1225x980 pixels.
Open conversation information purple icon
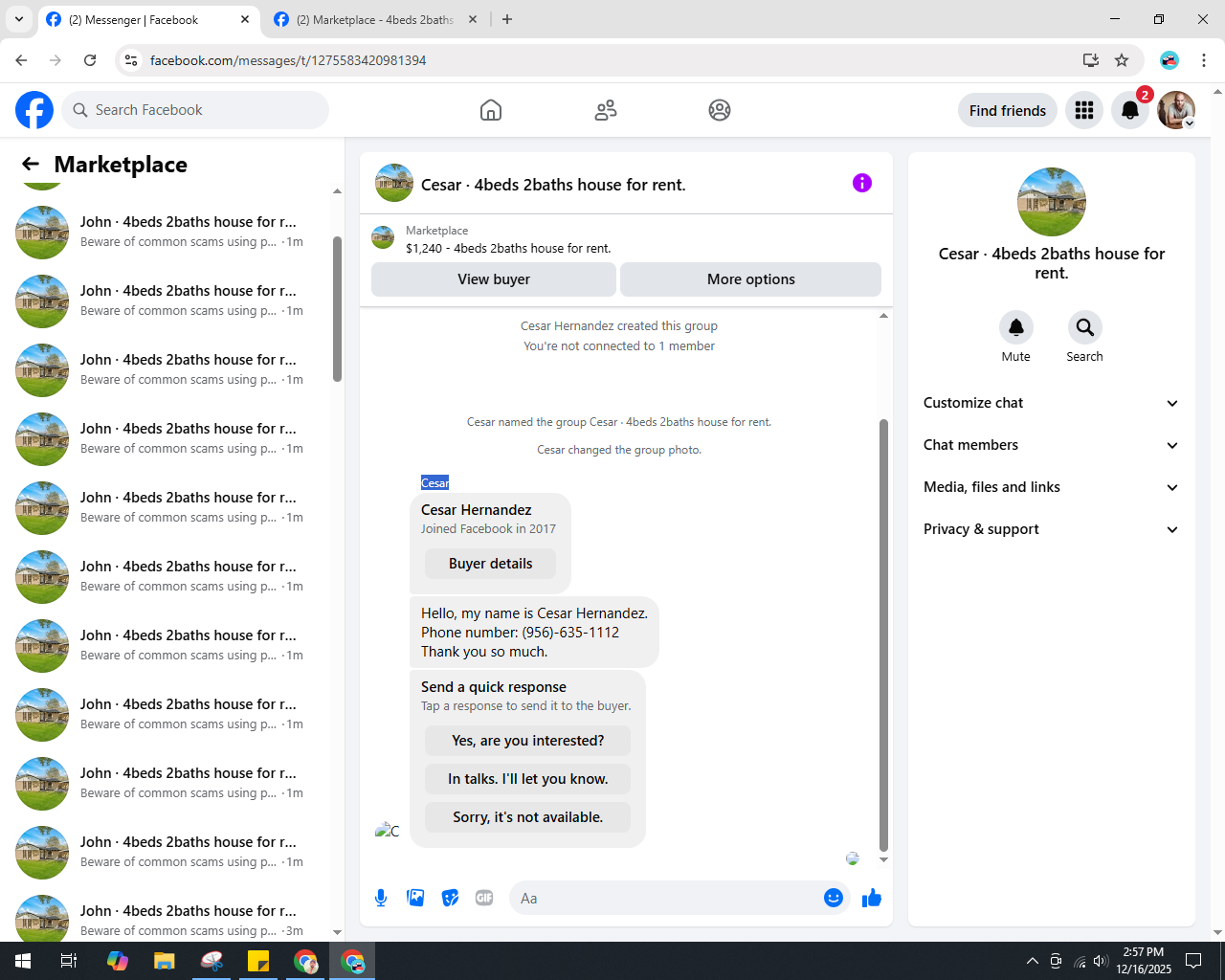coord(862,183)
